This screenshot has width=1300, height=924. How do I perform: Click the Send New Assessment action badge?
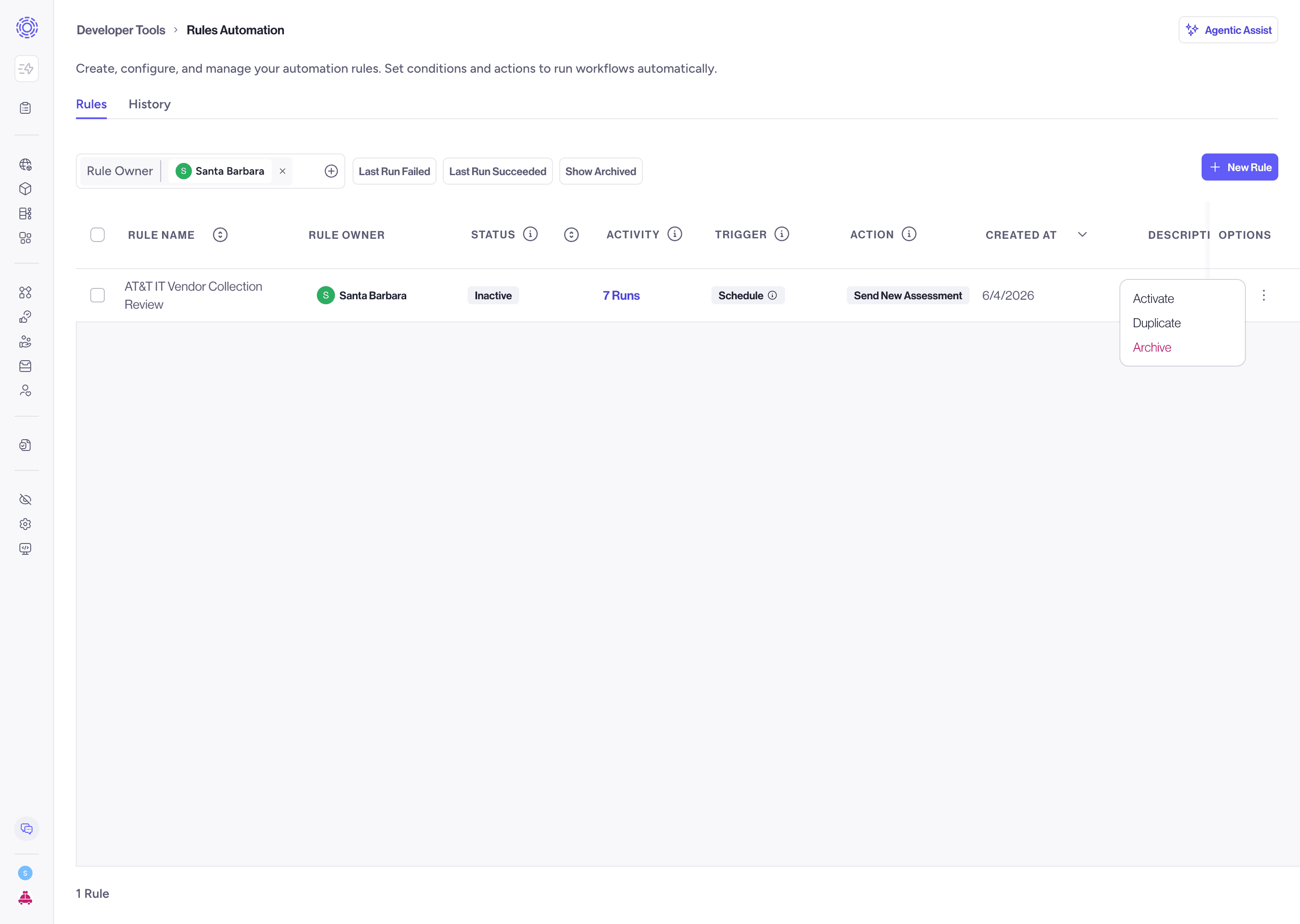coord(907,295)
